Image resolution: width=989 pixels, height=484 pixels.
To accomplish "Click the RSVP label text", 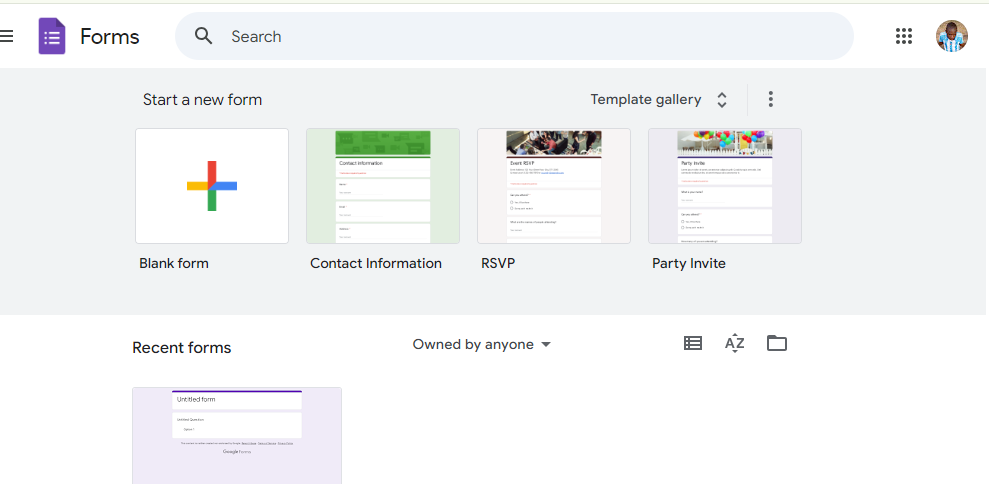I will click(498, 263).
